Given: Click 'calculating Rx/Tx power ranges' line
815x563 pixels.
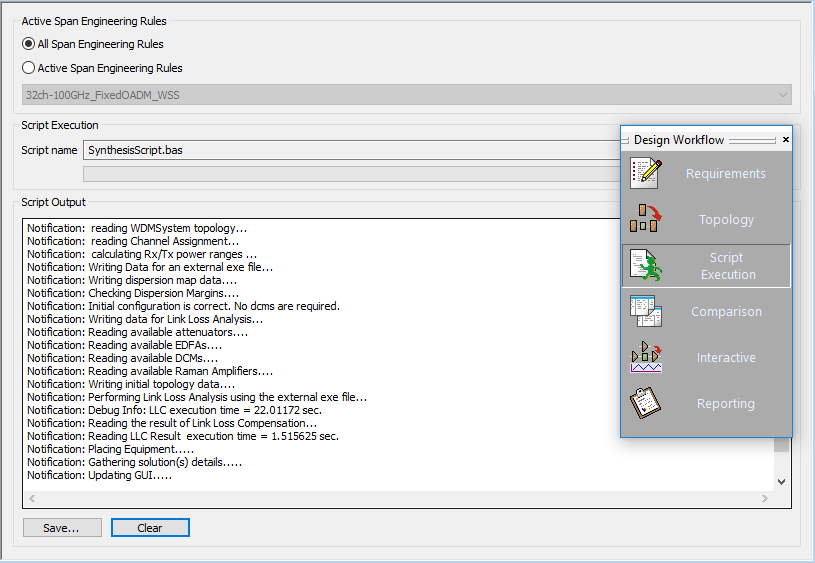Looking at the screenshot, I should click(142, 254).
